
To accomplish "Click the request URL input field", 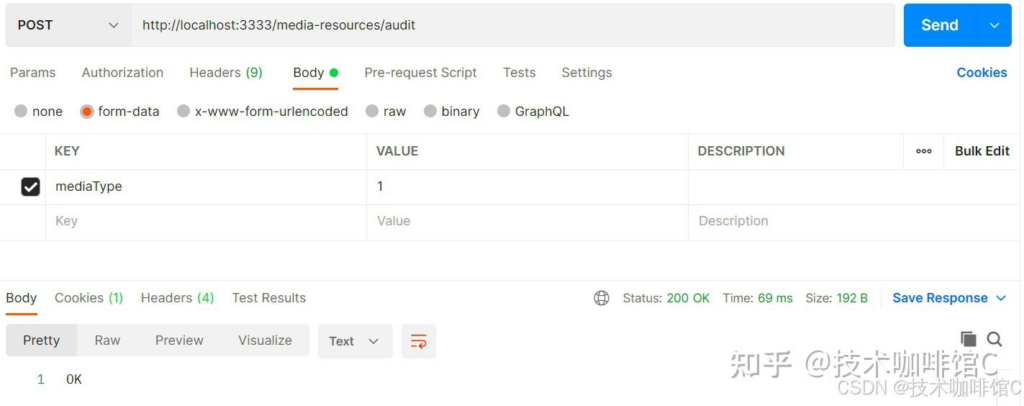I will (x=510, y=25).
